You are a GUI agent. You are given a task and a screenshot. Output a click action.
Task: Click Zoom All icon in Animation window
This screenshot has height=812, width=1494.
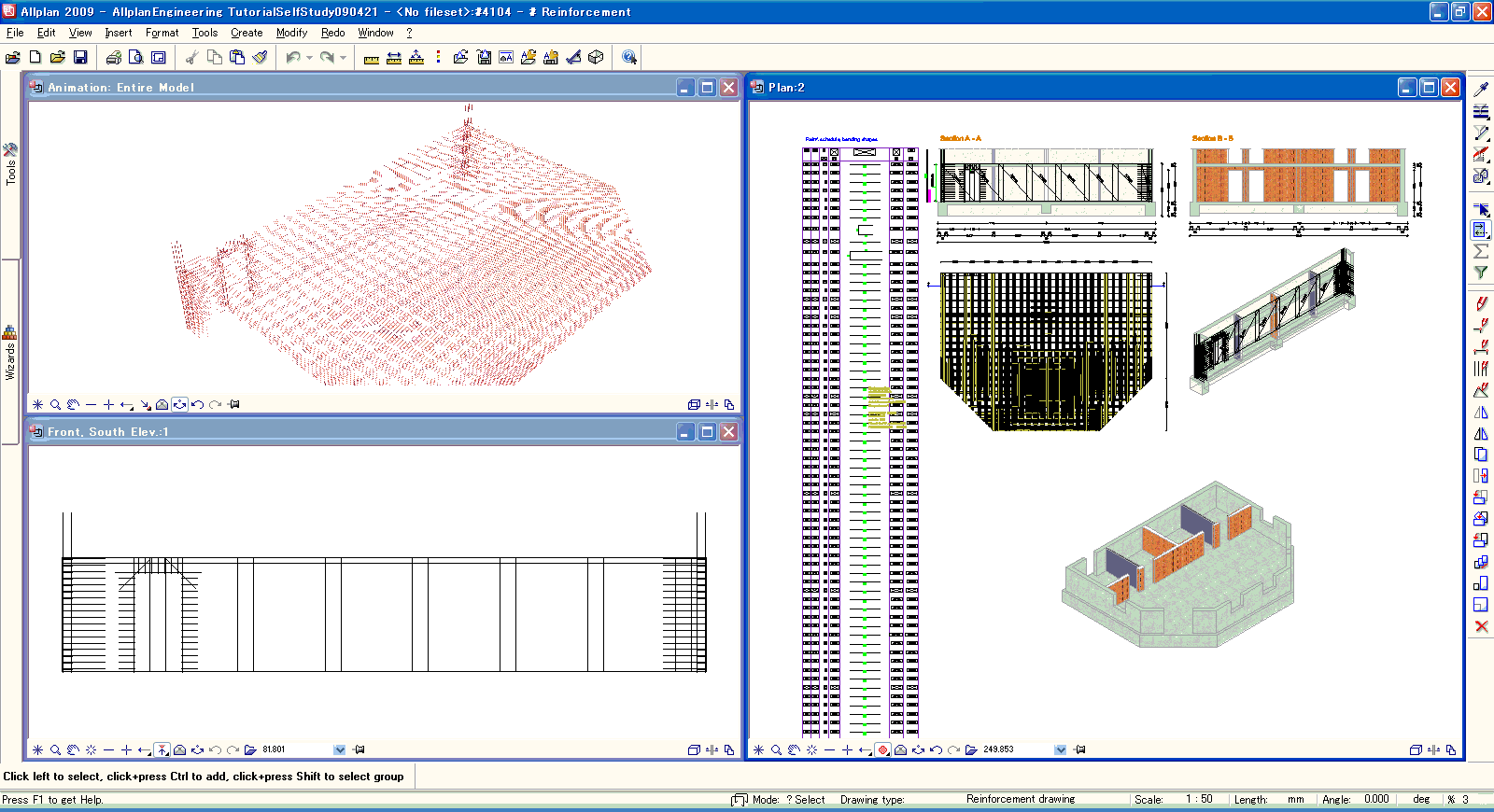point(37,405)
